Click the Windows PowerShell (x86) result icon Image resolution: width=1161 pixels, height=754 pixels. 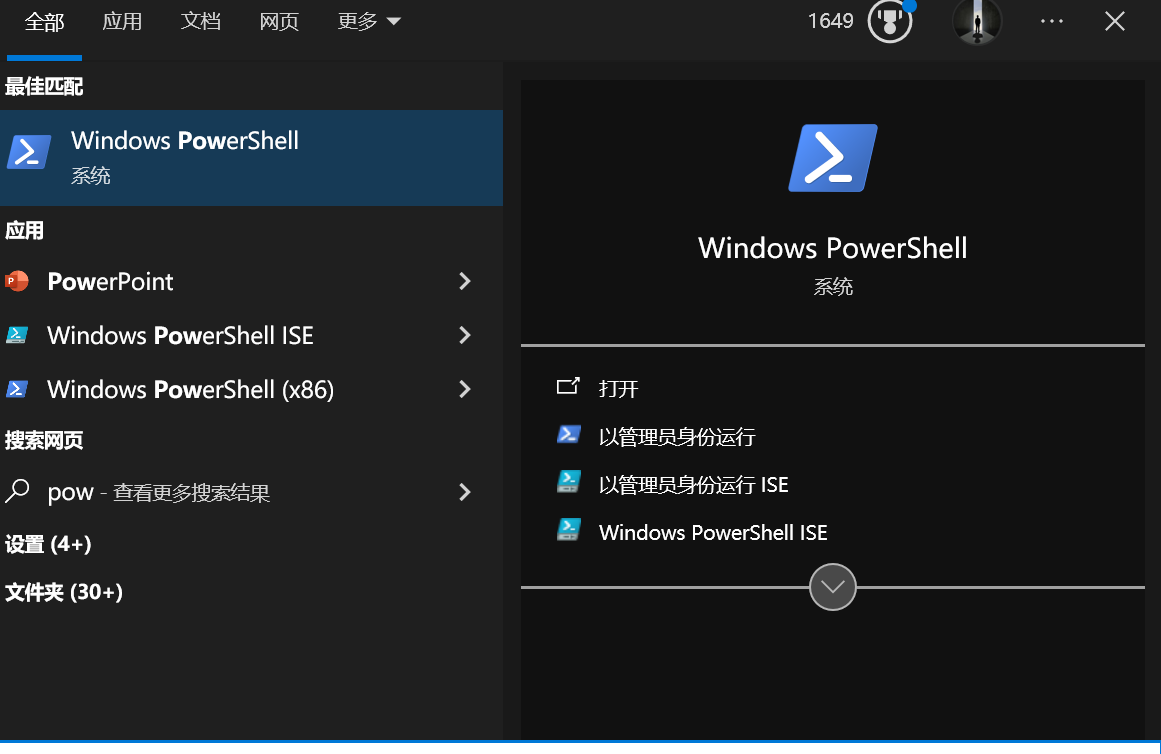17,390
